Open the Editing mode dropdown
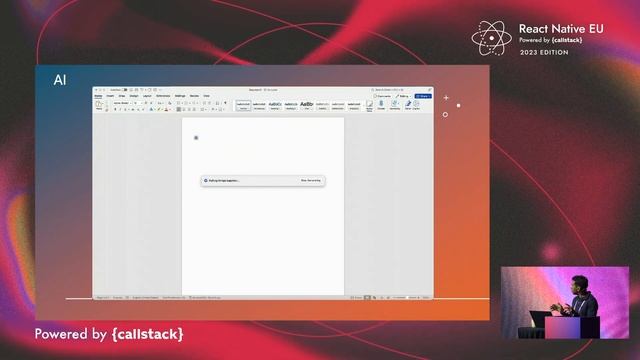Image resolution: width=640 pixels, height=360 pixels. pyautogui.click(x=403, y=96)
